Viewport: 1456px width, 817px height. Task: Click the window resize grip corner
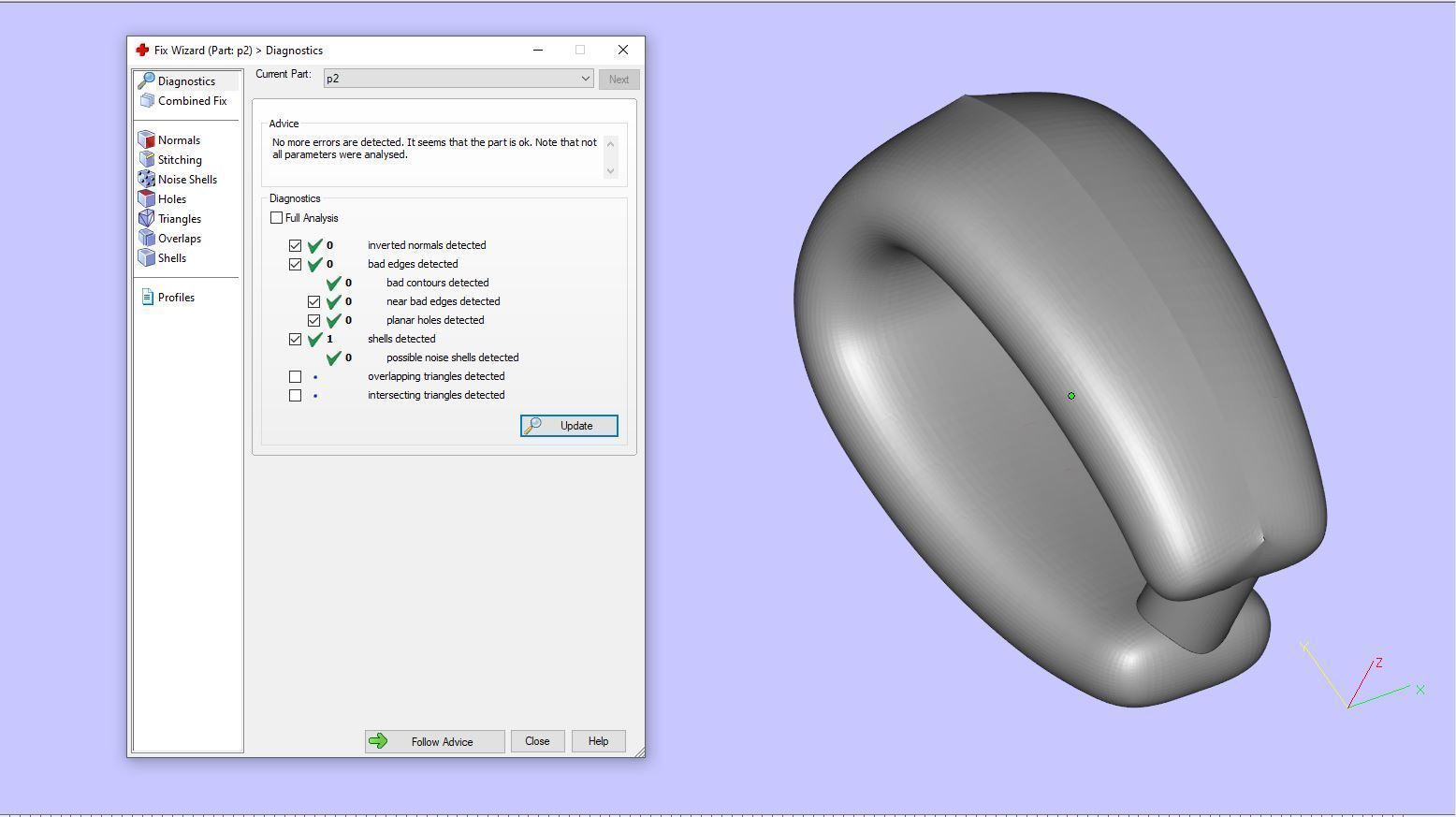click(639, 751)
